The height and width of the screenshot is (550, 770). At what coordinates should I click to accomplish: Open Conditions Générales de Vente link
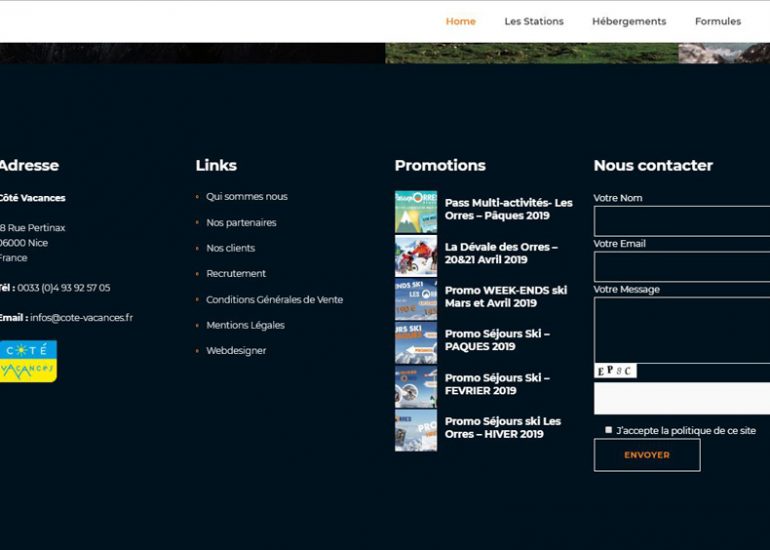tap(274, 300)
